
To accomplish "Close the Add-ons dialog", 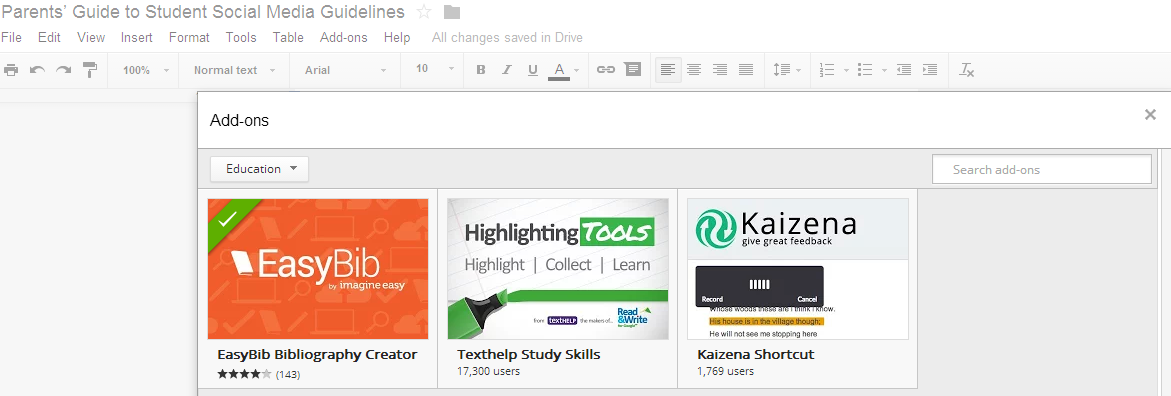I will (1150, 114).
